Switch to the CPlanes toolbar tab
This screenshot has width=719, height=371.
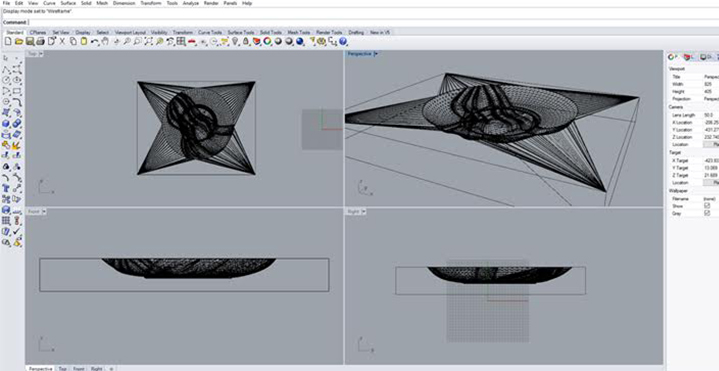38,33
